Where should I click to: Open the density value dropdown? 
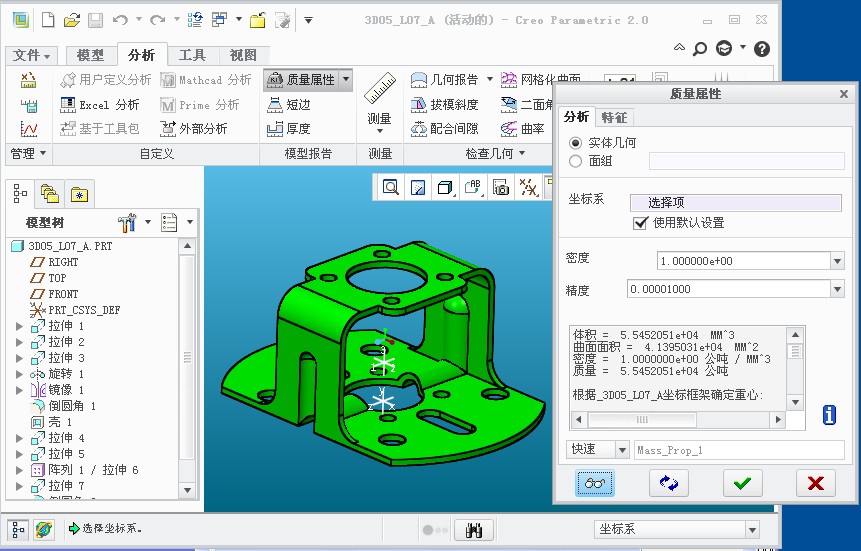(837, 261)
